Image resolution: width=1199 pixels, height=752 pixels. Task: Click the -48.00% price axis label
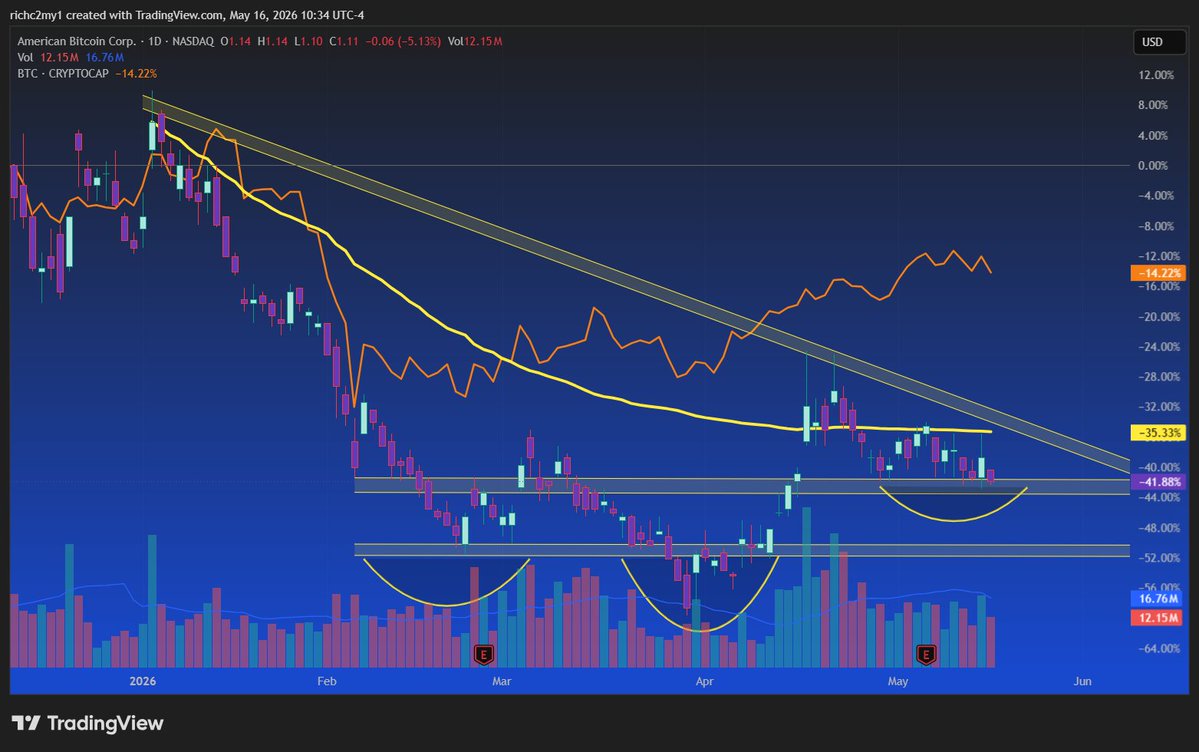pyautogui.click(x=1158, y=528)
